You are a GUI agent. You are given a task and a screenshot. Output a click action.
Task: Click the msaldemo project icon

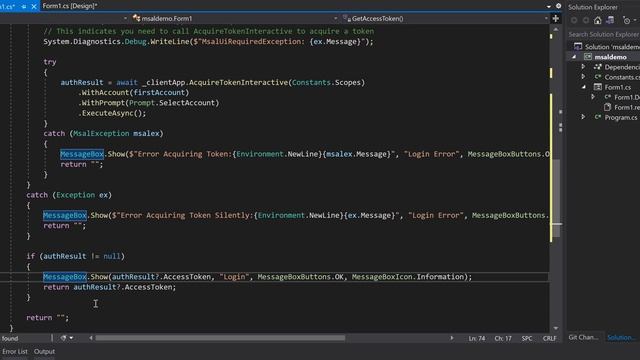(x=588, y=57)
